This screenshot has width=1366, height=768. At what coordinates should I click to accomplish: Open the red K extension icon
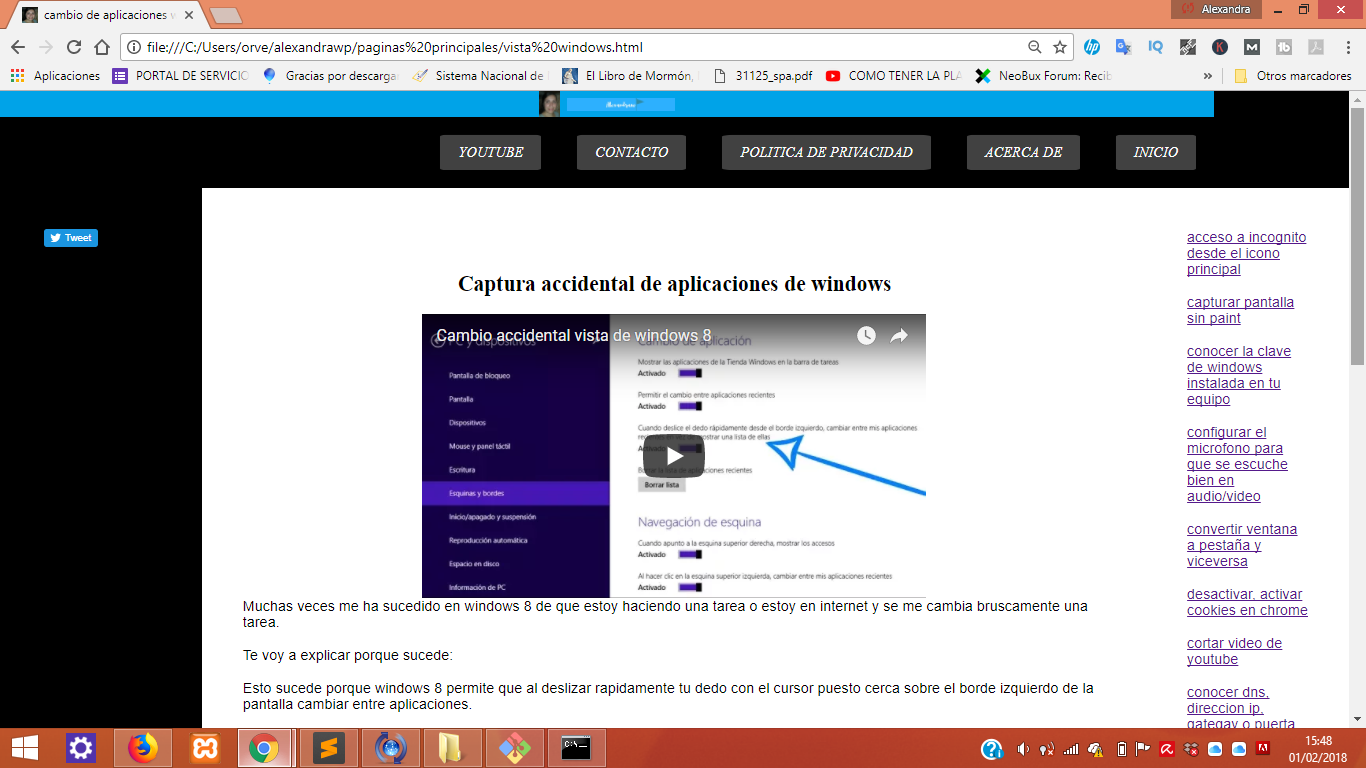(1220, 47)
